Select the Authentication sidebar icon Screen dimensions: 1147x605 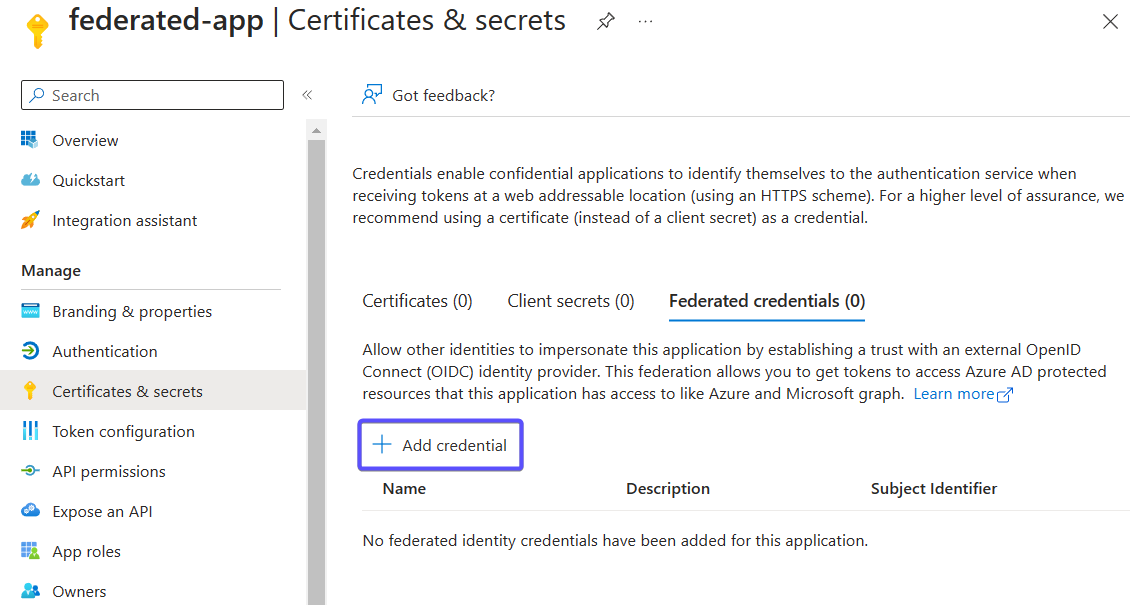(x=31, y=351)
